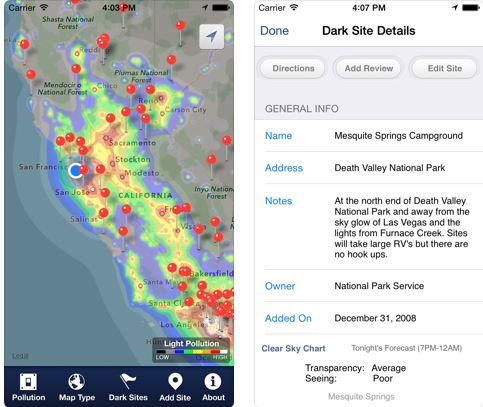Tap the Pollution tab icon

[28, 382]
